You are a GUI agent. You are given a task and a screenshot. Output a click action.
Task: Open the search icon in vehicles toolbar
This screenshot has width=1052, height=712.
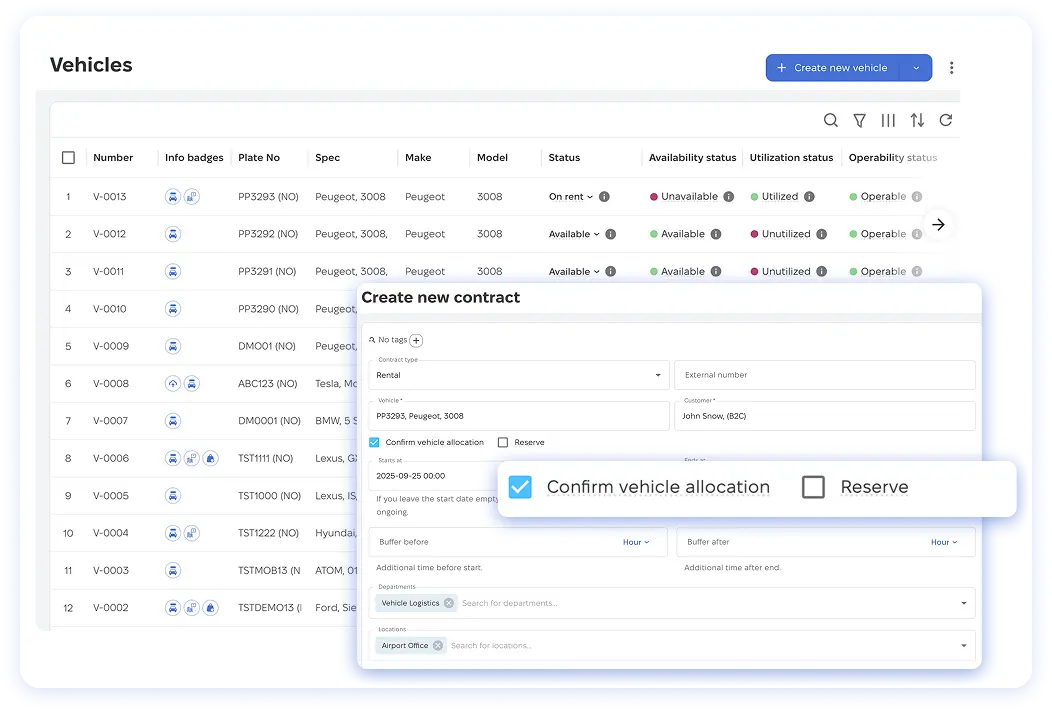click(x=830, y=120)
